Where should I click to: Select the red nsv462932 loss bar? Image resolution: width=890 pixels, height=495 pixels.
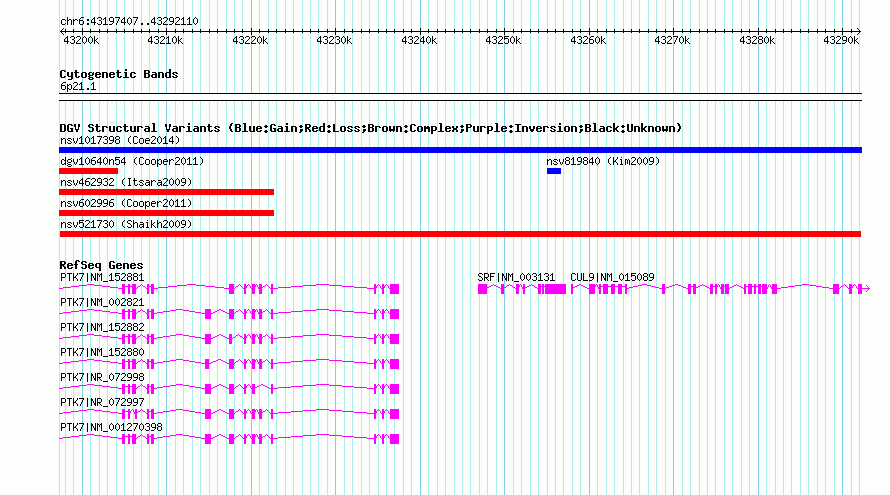click(166, 192)
